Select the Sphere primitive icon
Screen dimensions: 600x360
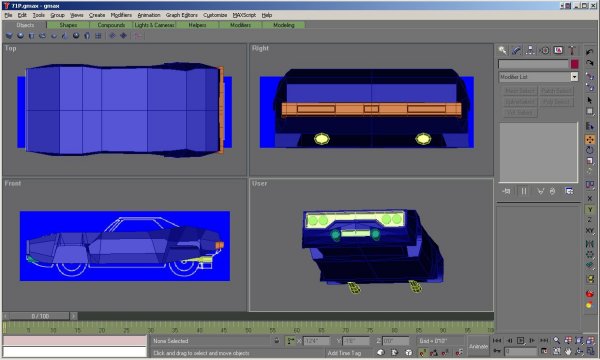[x=20, y=36]
